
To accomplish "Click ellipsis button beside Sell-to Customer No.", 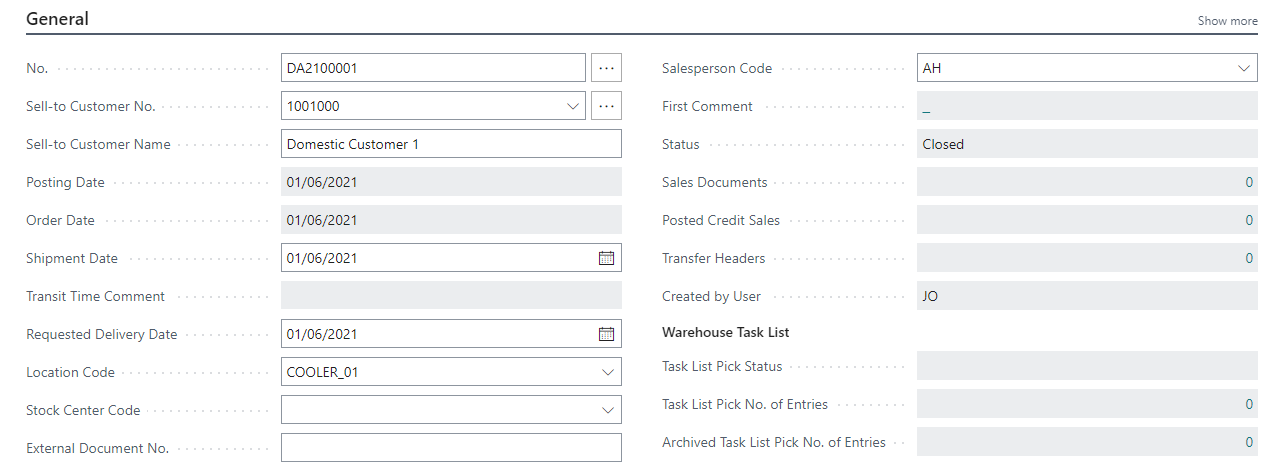I will click(x=606, y=106).
